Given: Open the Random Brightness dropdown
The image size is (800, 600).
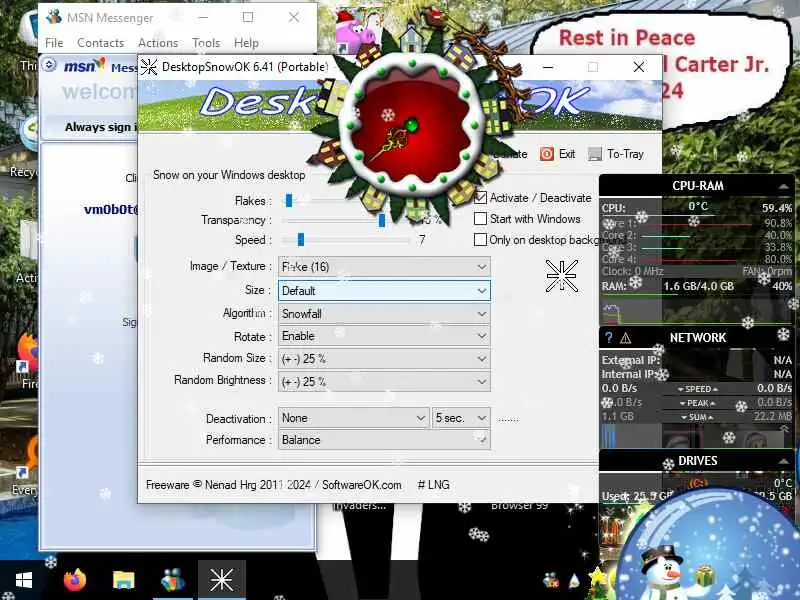Looking at the screenshot, I should [384, 382].
